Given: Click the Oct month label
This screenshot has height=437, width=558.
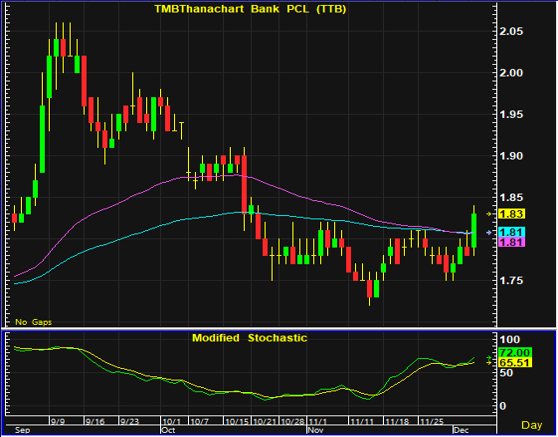Looking at the screenshot, I should pyautogui.click(x=168, y=430).
